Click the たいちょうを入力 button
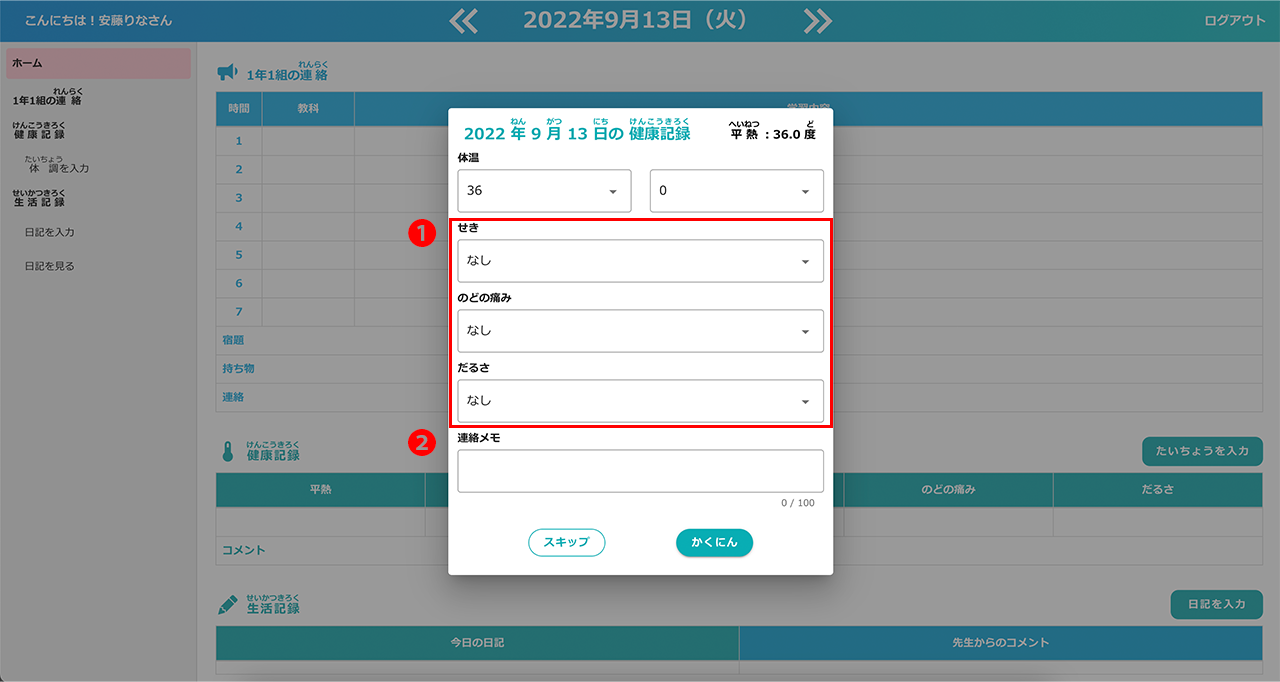The image size is (1280, 682). pyautogui.click(x=1202, y=451)
